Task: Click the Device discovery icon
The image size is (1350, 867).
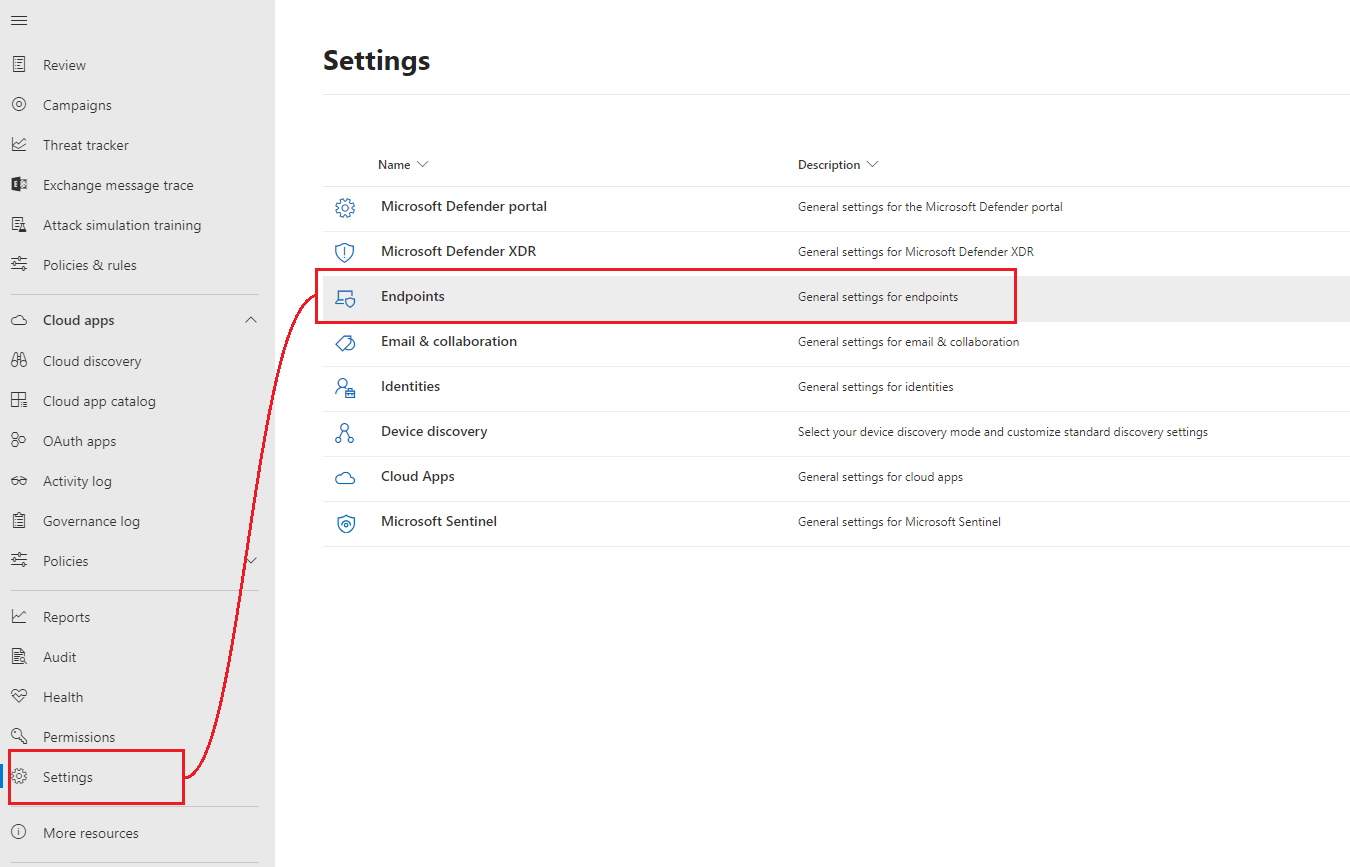Action: coord(345,432)
